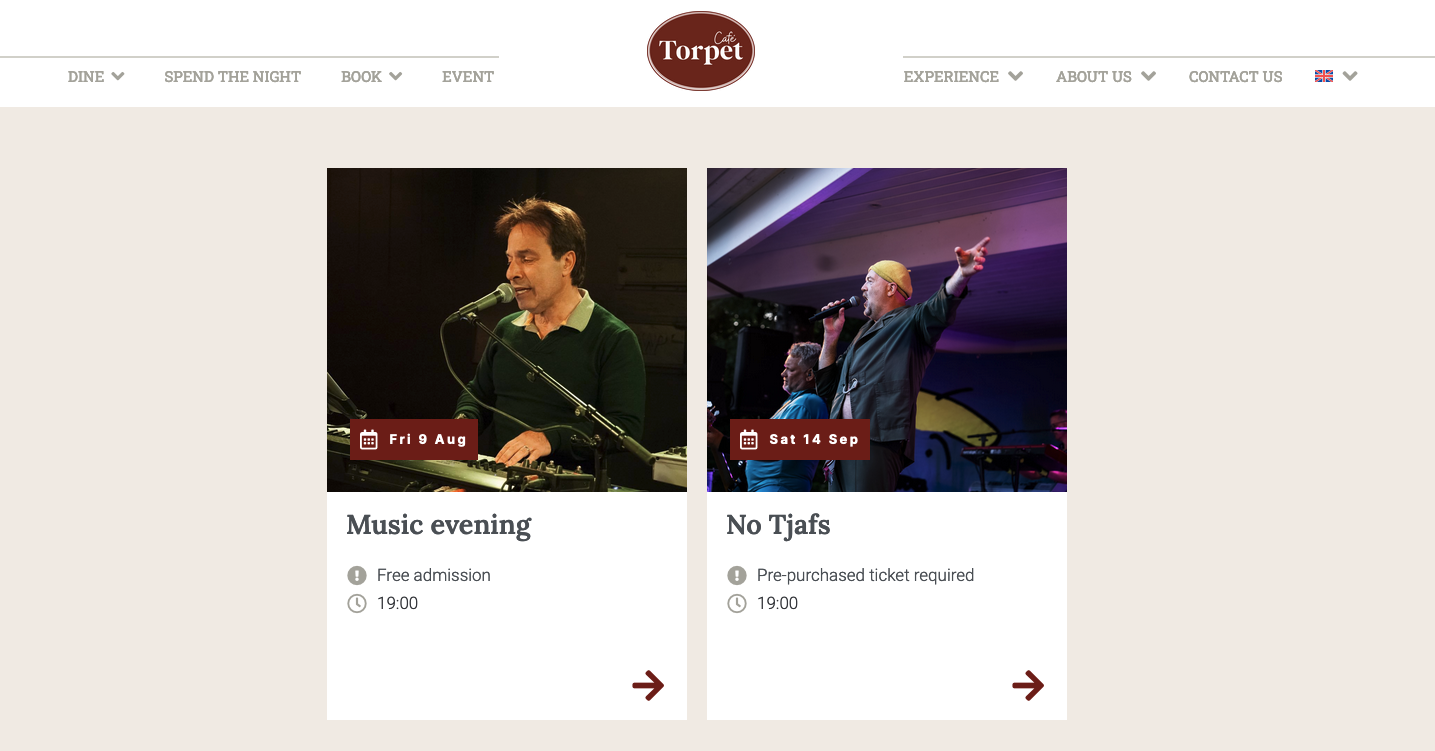This screenshot has height=751, width=1435.
Task: Expand the Book dropdown menu
Action: [371, 76]
